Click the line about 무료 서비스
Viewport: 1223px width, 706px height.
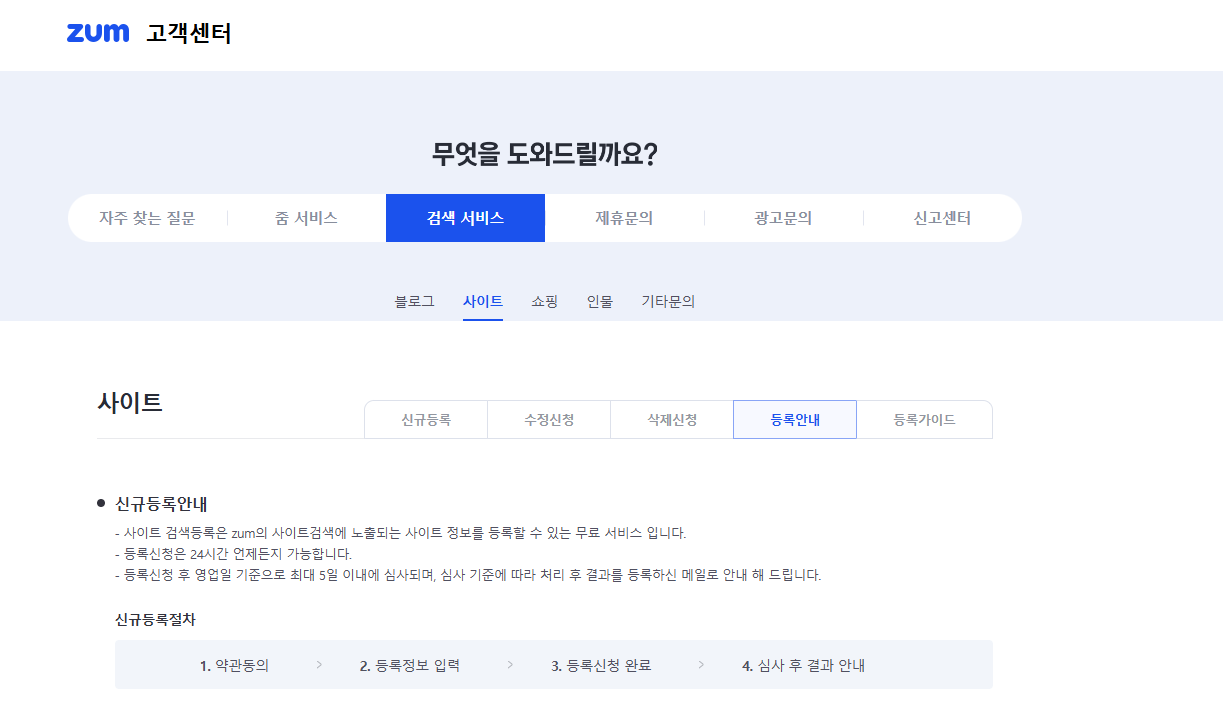(x=401, y=533)
